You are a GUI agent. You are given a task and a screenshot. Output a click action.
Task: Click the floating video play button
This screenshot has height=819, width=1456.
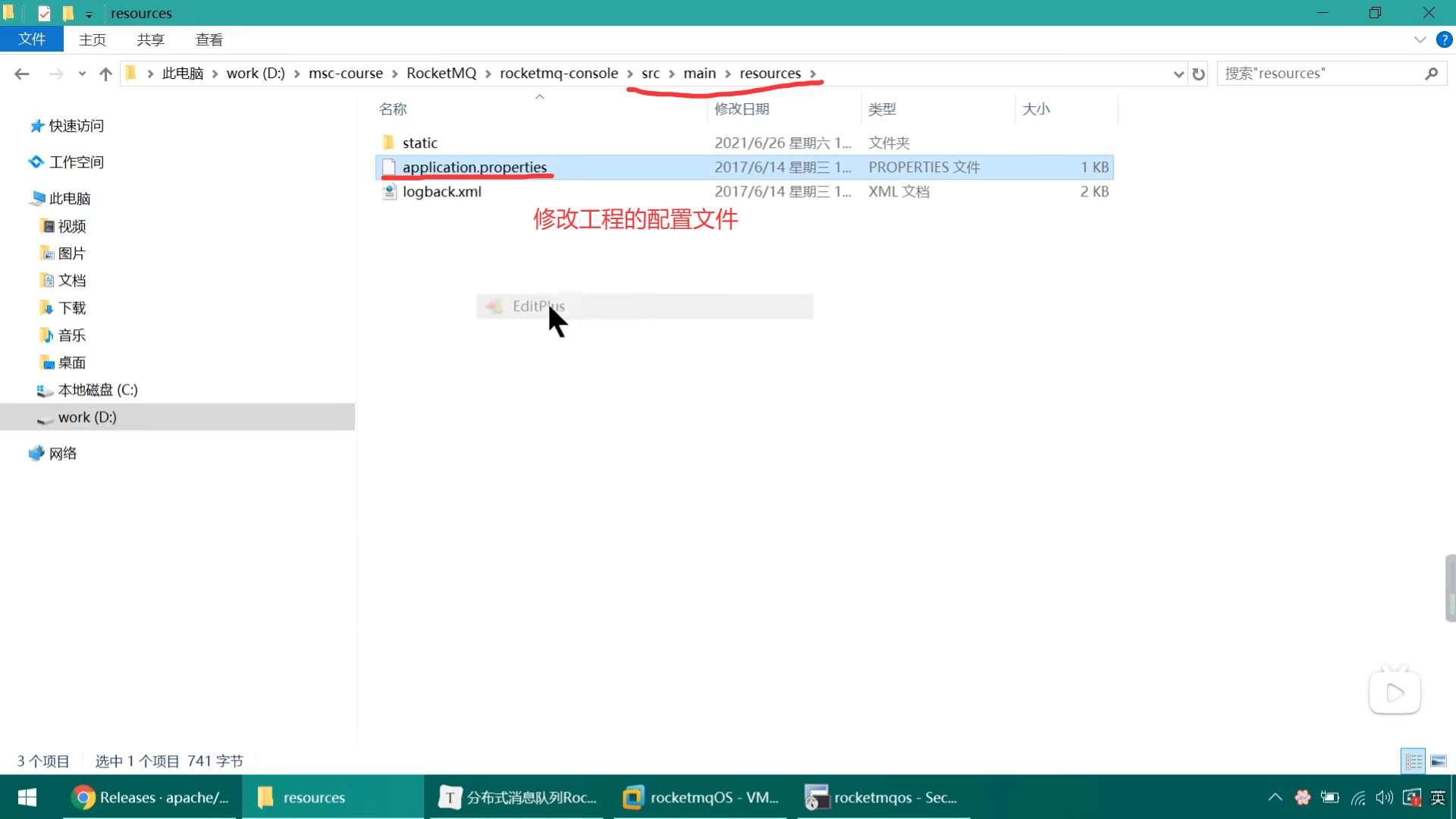pos(1394,692)
